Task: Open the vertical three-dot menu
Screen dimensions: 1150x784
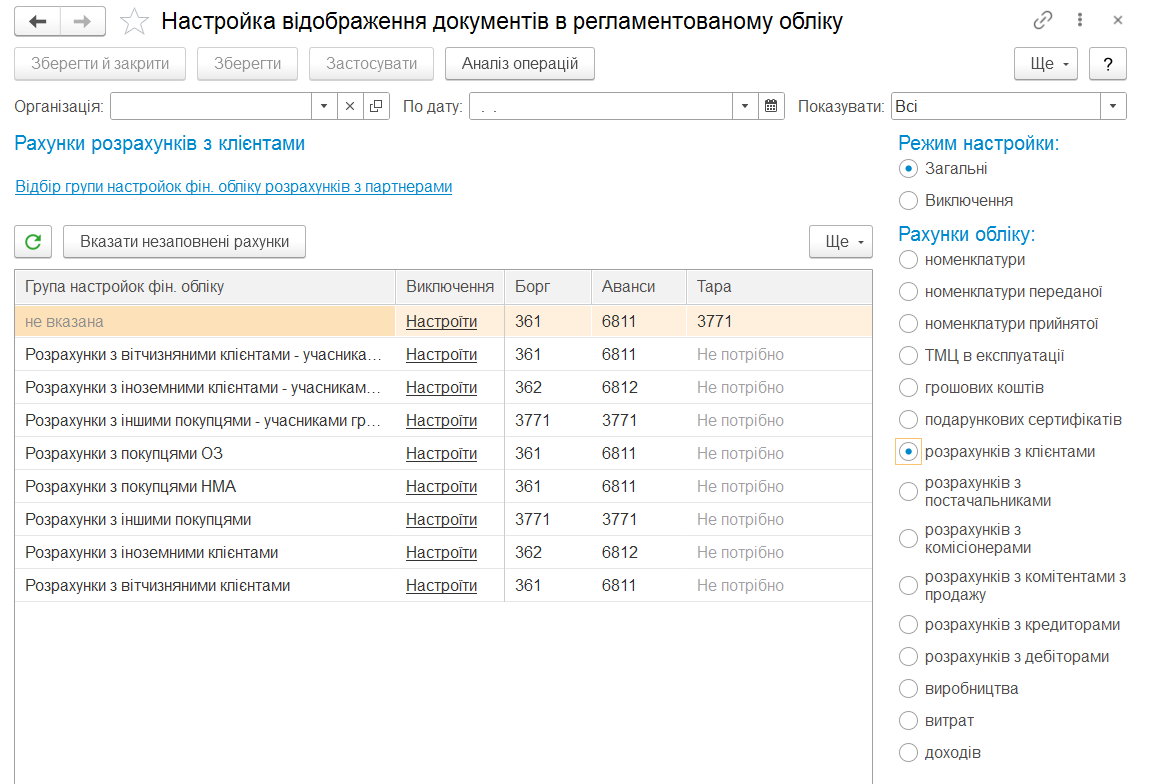Action: [x=1080, y=21]
